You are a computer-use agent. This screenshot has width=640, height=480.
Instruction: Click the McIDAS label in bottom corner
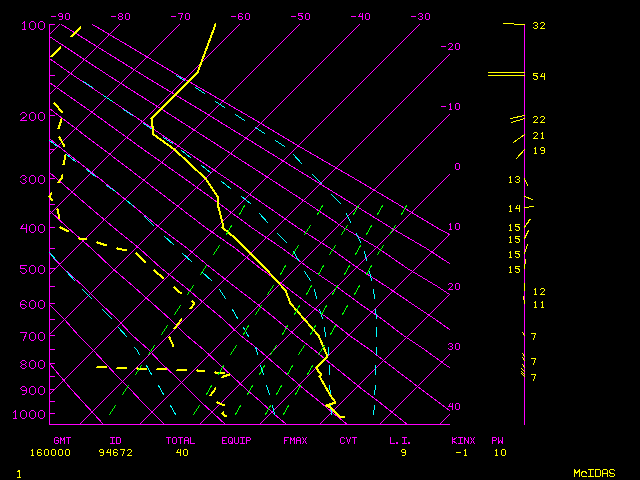click(x=593, y=472)
